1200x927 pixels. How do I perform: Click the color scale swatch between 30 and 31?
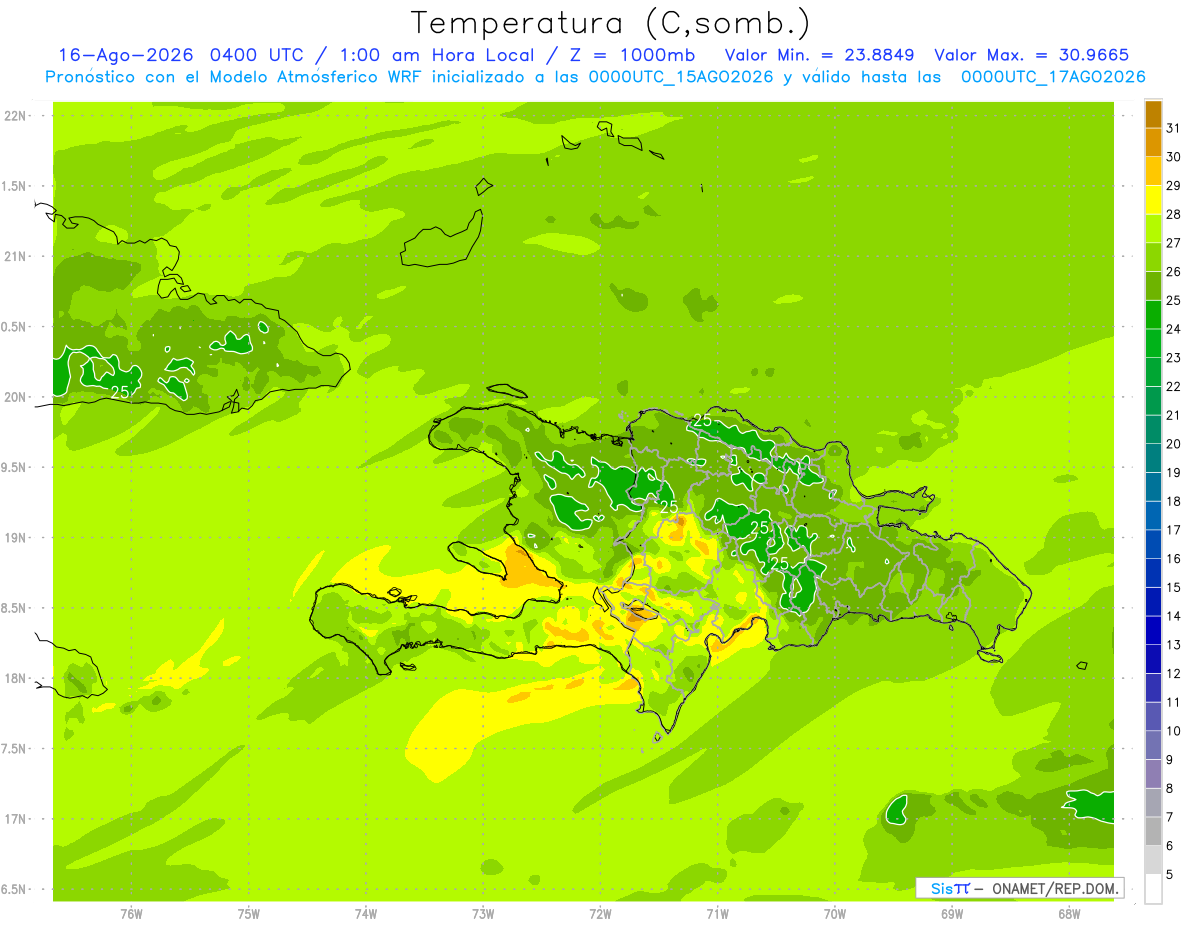click(1153, 142)
